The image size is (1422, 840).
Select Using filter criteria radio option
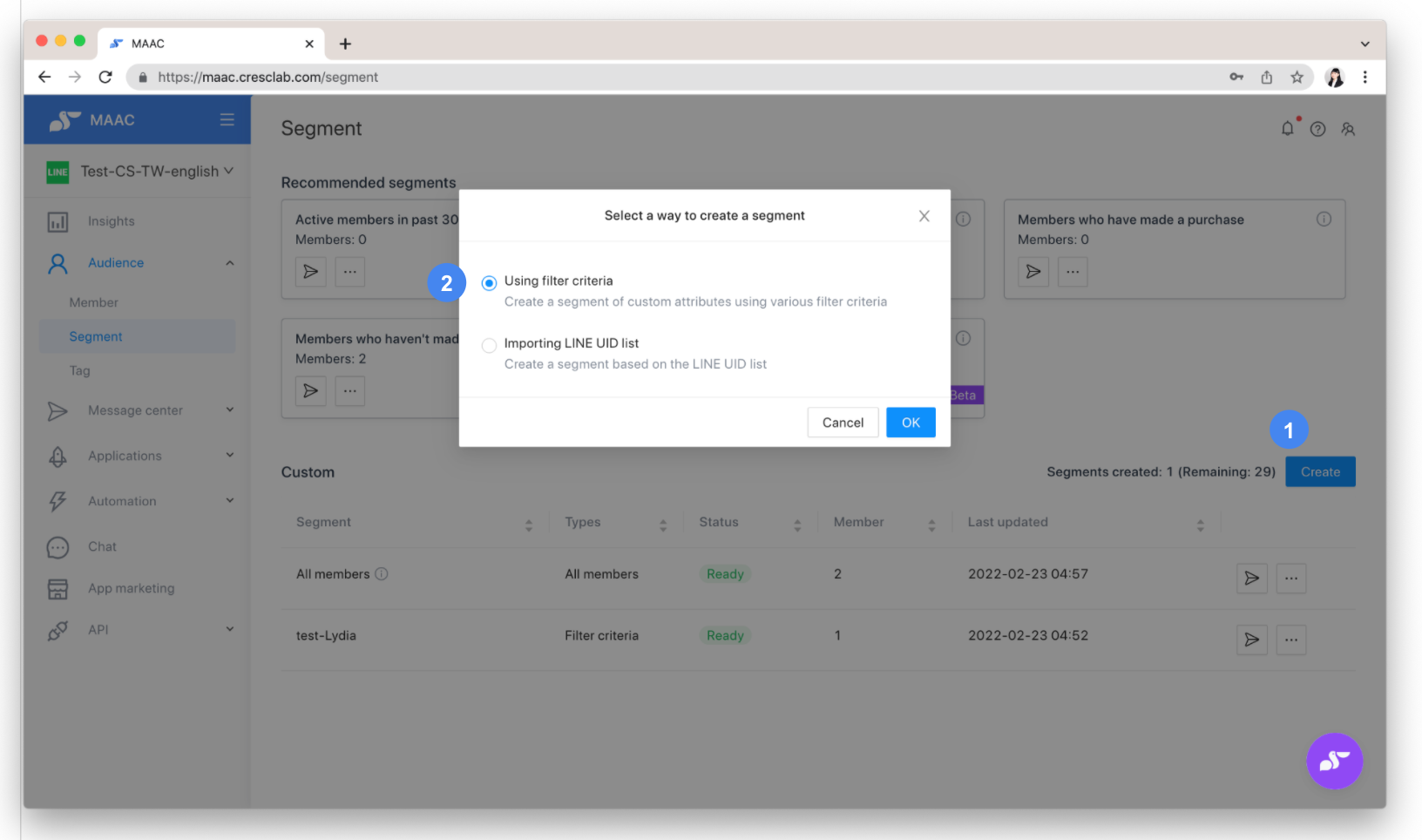490,283
